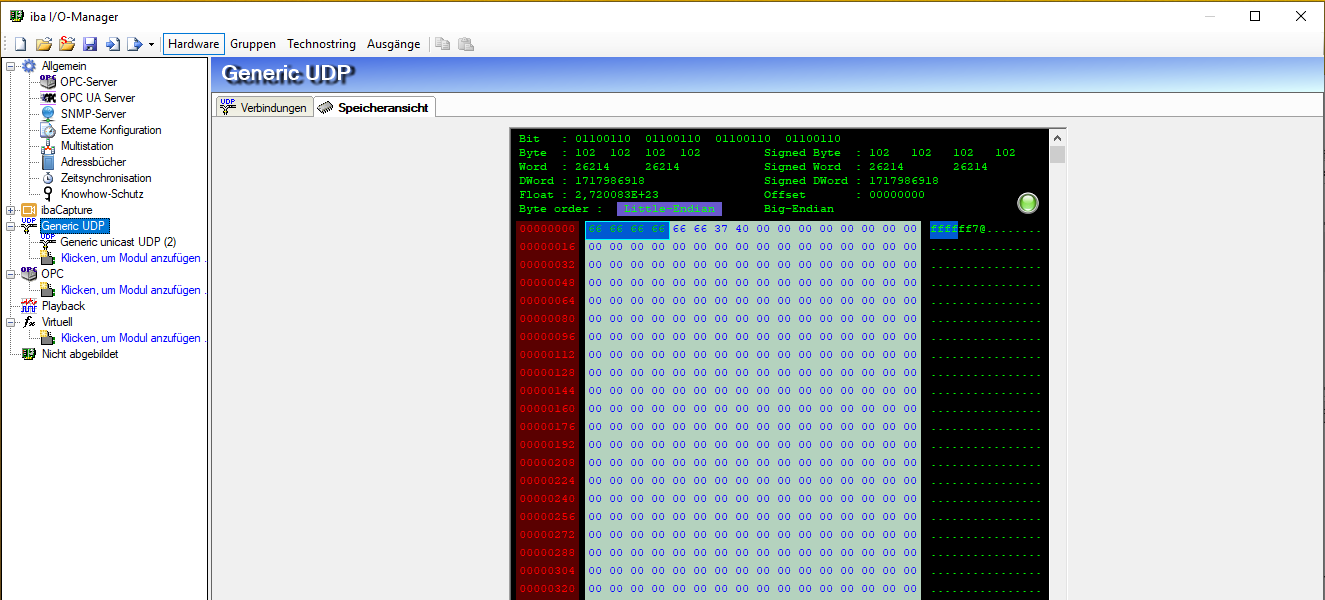Screen dimensions: 1325x600
Task: Switch to the Ausgänge view
Action: coord(394,44)
